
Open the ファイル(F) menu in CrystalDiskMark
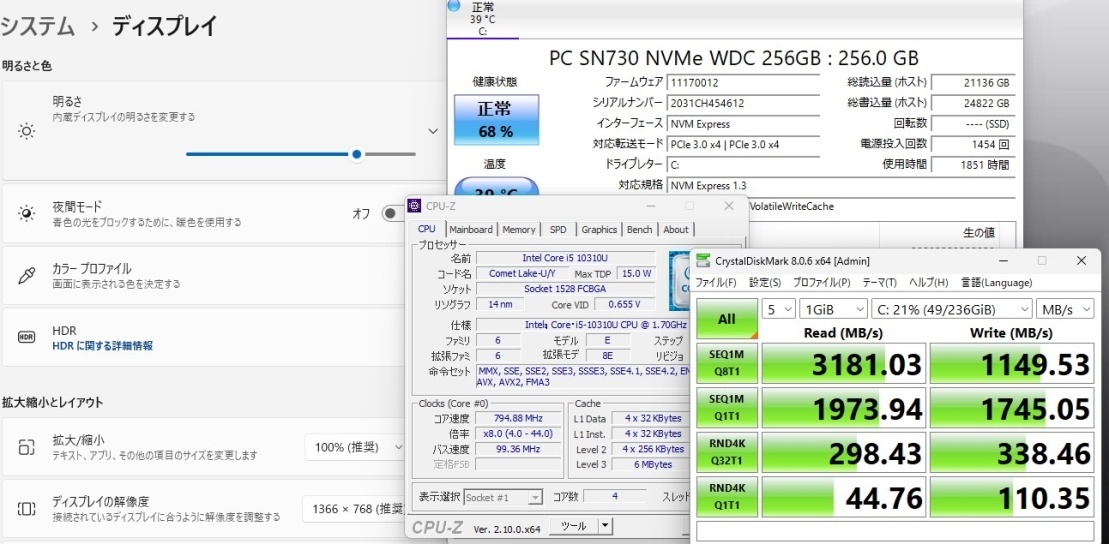click(x=716, y=282)
